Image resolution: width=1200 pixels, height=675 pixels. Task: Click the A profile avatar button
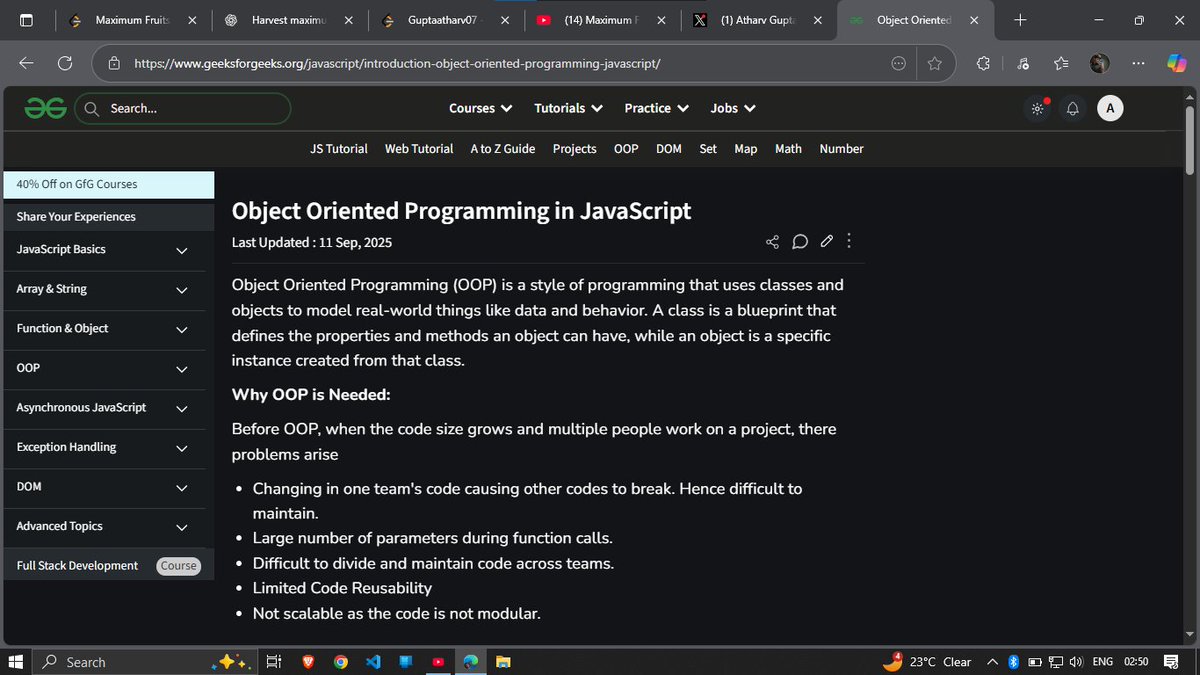(x=1110, y=107)
